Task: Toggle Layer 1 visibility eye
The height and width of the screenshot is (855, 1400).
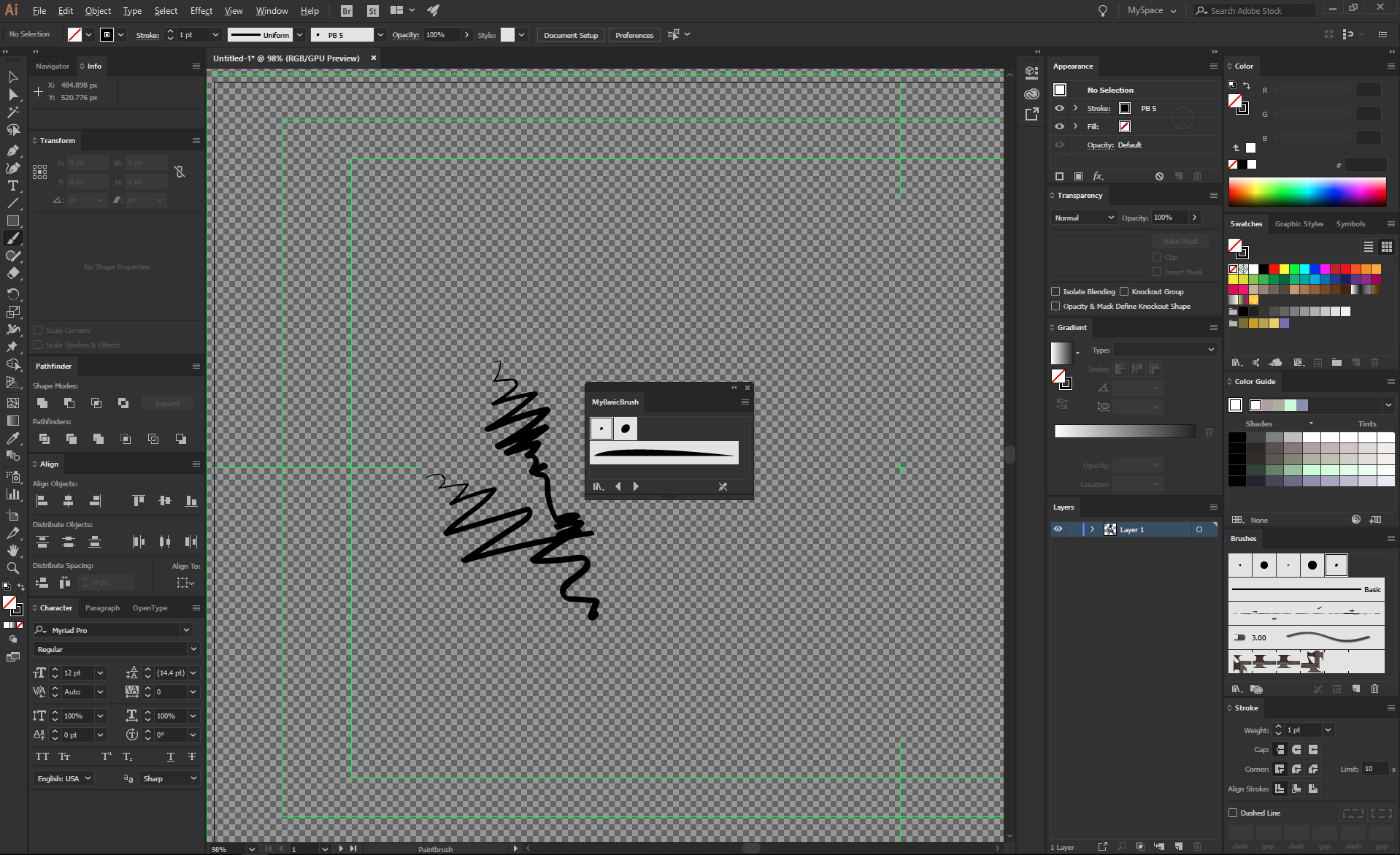Action: coord(1058,529)
